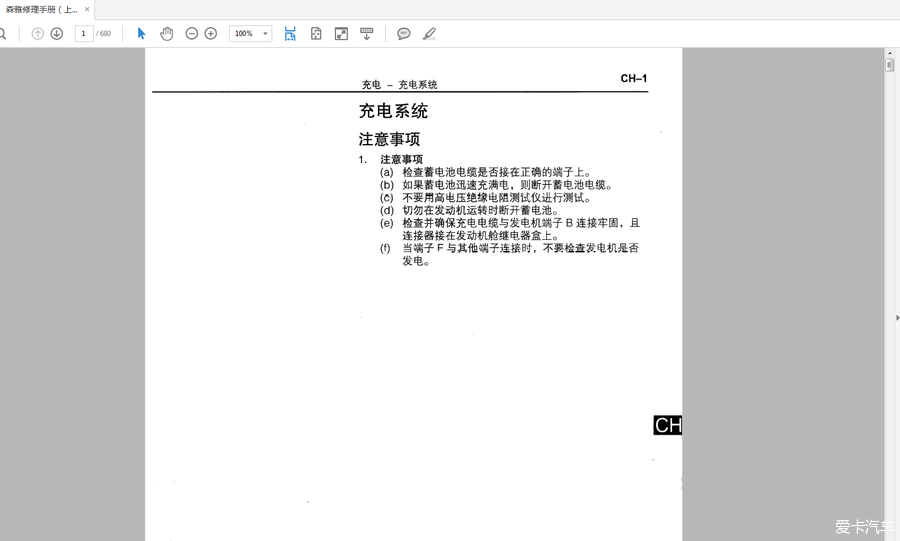Screen dimensions: 900x541
Task: Click line (c) 不要用高电压绝缘电阻测试仪
Action: [486, 197]
